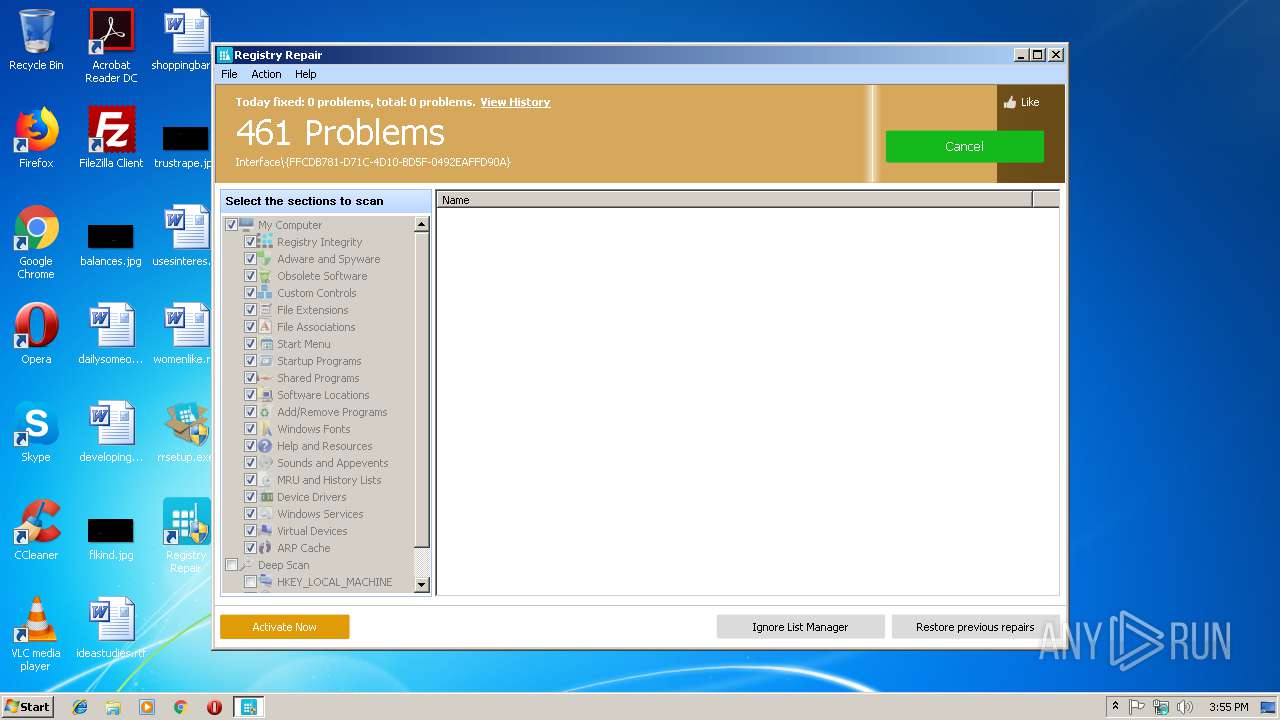Viewport: 1280px width, 720px height.
Task: Click the Deep Scan magnifier icon
Action: coord(247,565)
